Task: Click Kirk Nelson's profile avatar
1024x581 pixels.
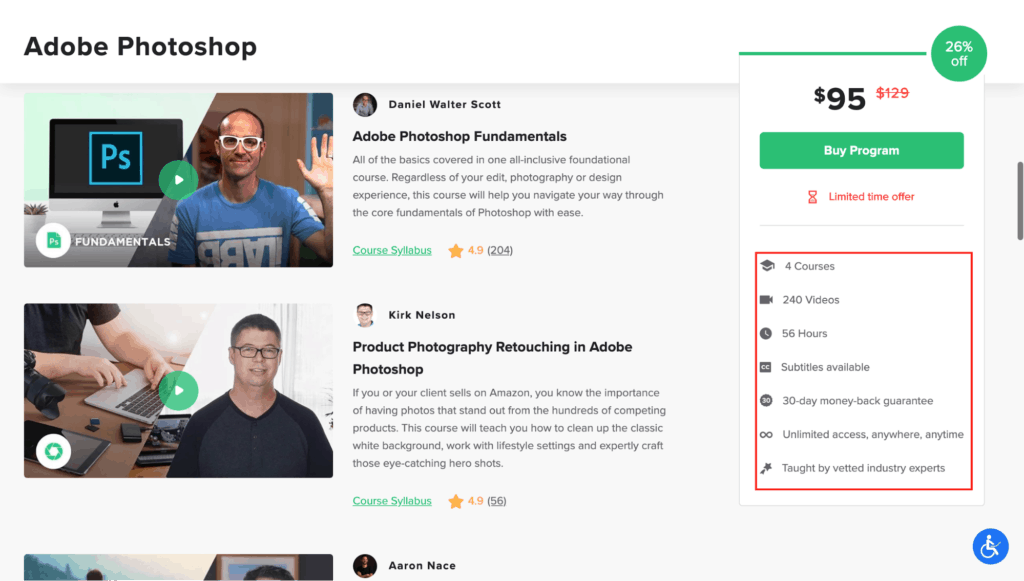Action: pyautogui.click(x=365, y=314)
